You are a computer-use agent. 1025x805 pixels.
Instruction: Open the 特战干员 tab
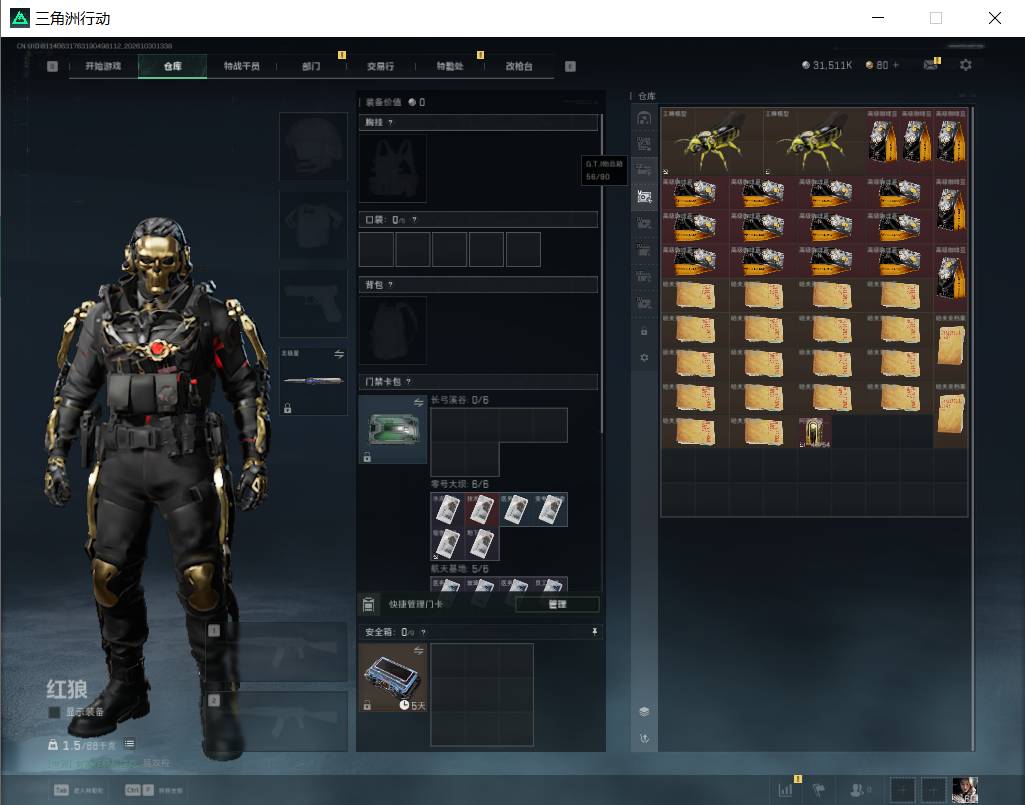tap(242, 66)
